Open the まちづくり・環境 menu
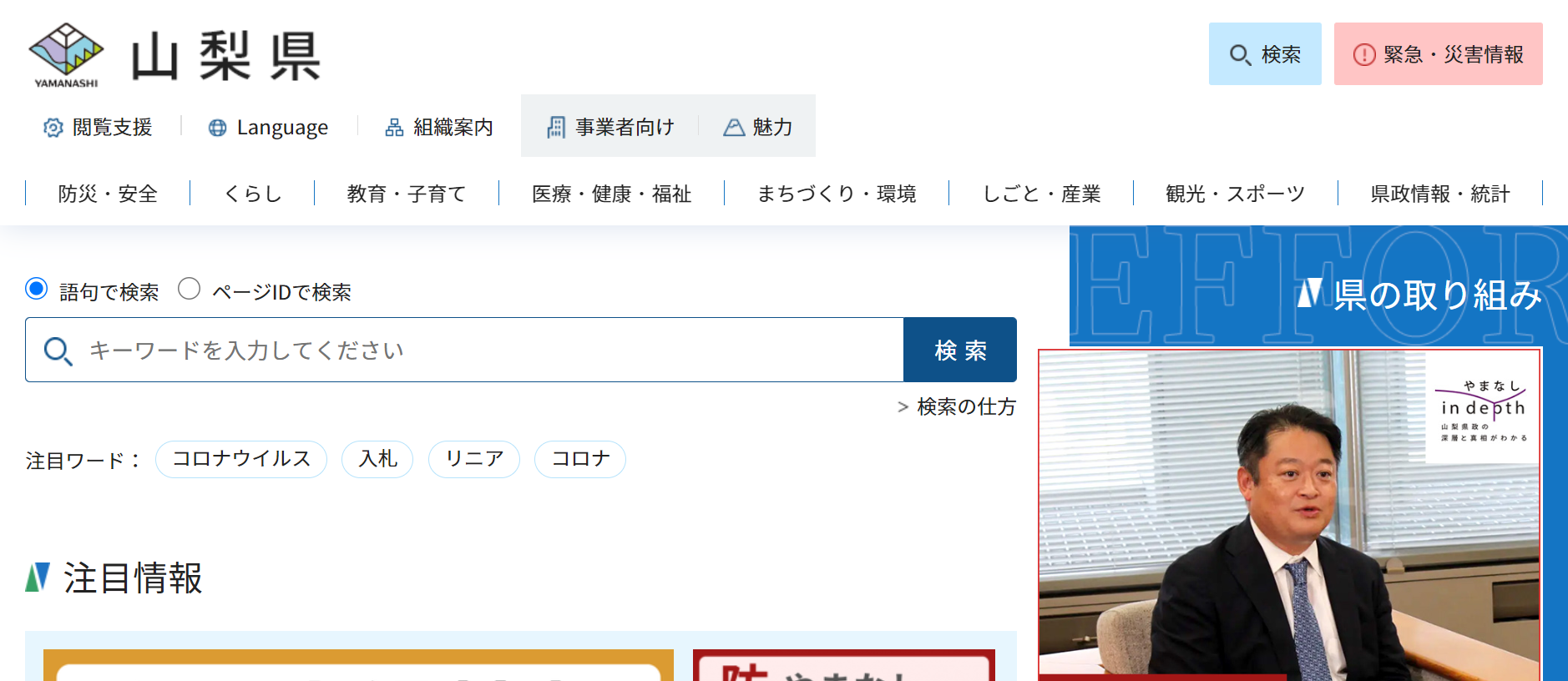Image resolution: width=1568 pixels, height=681 pixels. [x=837, y=194]
